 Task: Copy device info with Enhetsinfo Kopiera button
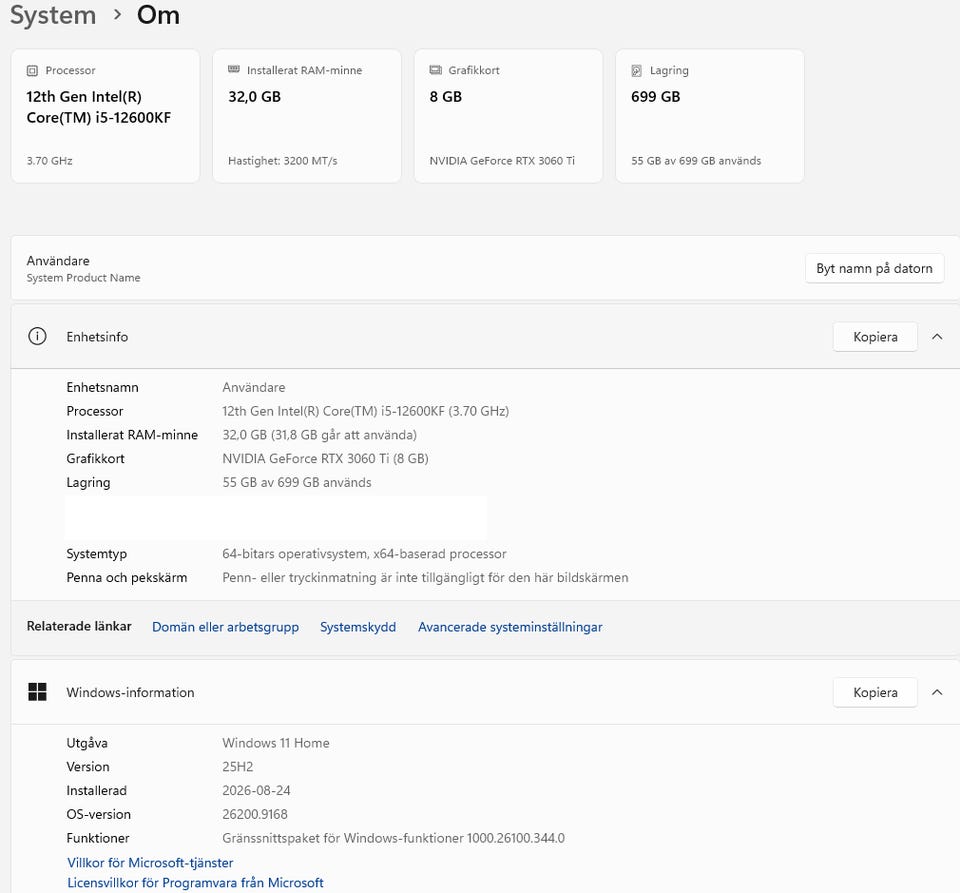[x=875, y=337]
